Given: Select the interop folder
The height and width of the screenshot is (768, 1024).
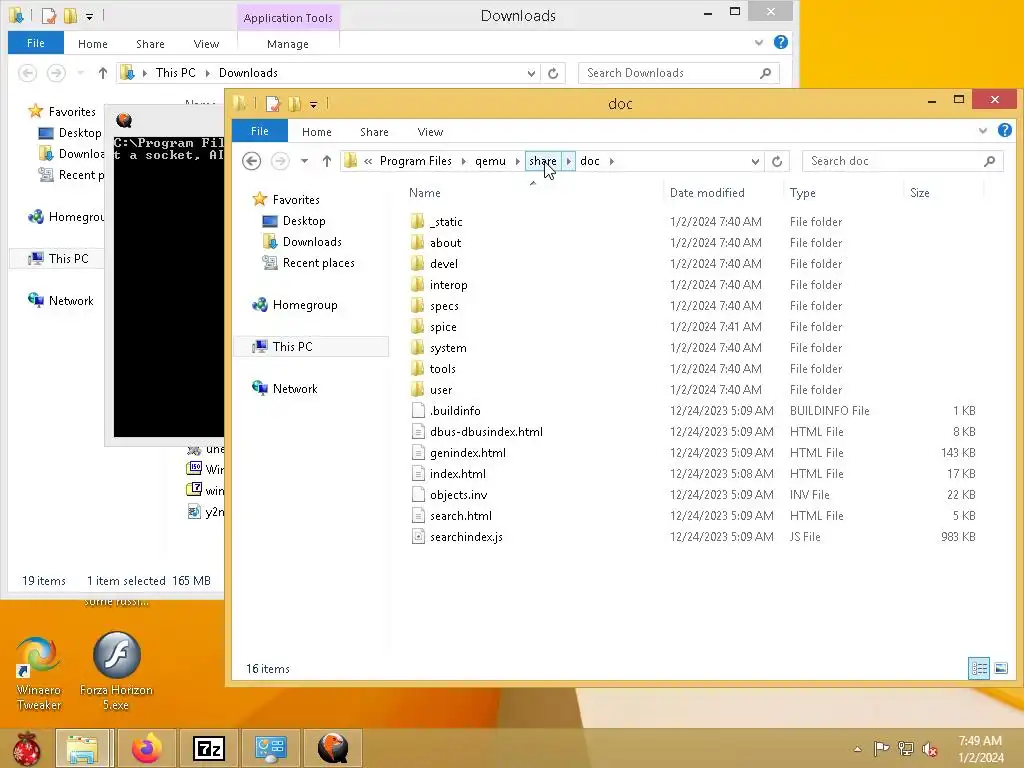Looking at the screenshot, I should coord(448,285).
